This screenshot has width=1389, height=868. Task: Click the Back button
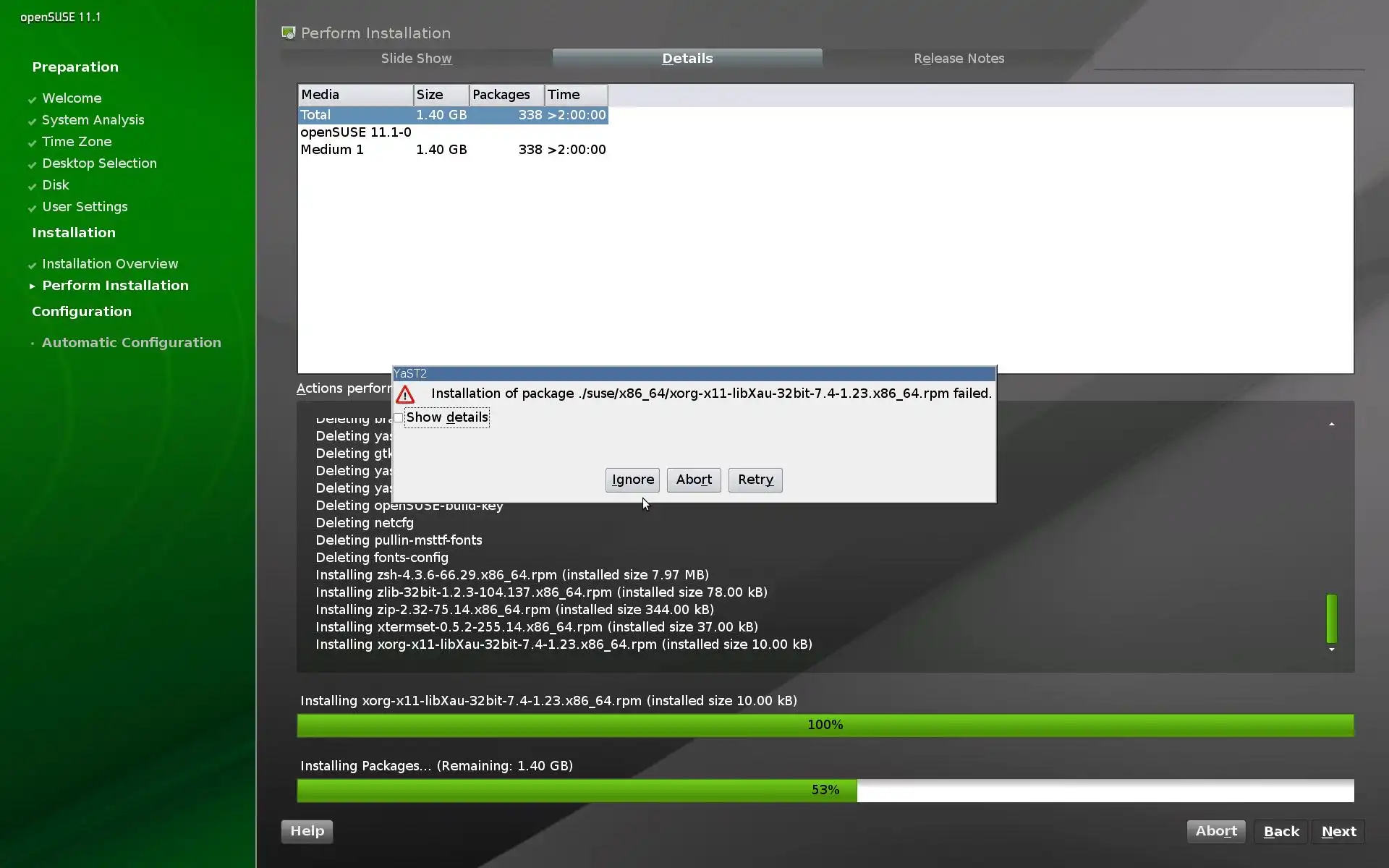[x=1280, y=832]
